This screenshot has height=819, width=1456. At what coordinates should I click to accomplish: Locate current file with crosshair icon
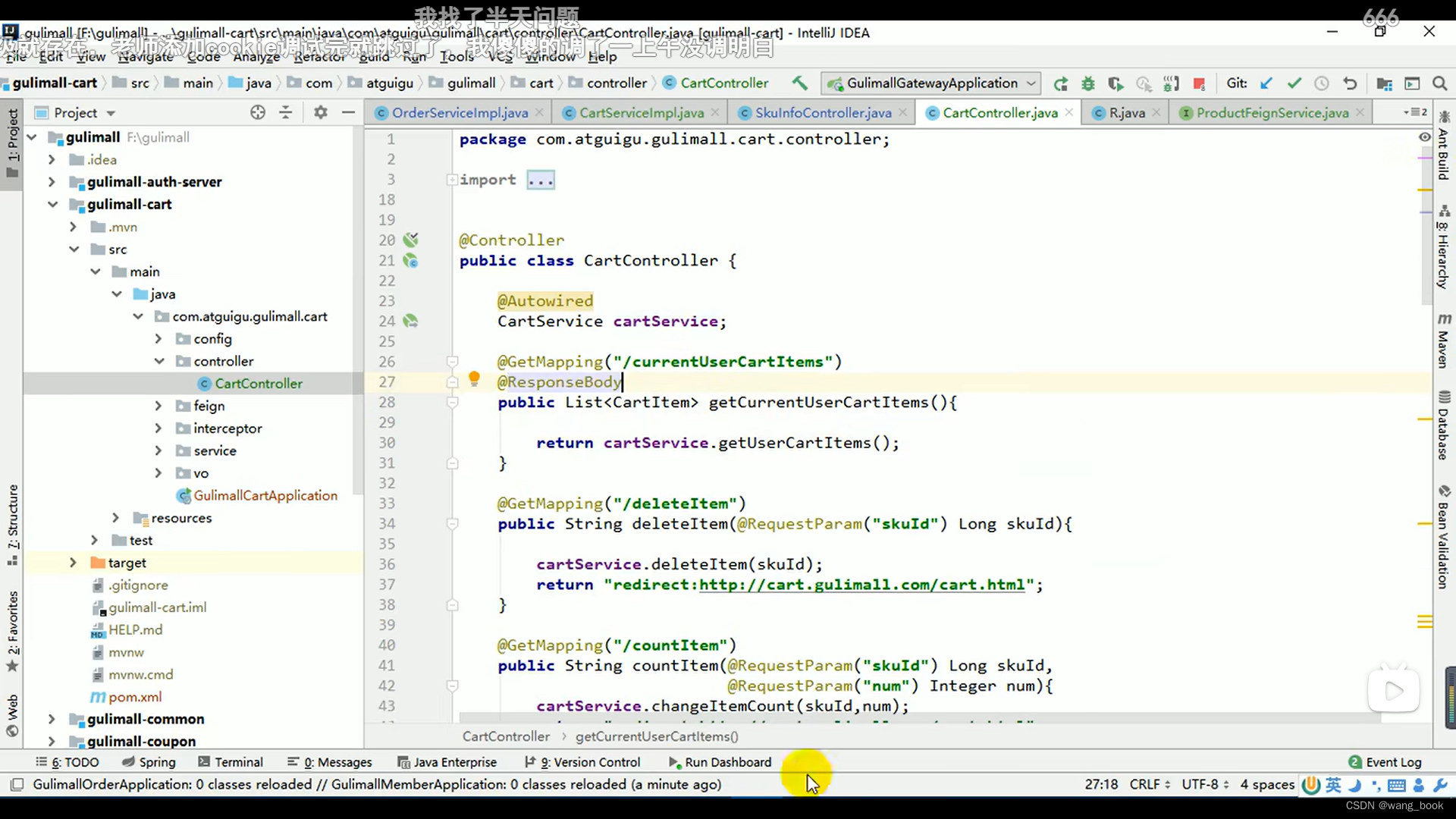pos(258,112)
